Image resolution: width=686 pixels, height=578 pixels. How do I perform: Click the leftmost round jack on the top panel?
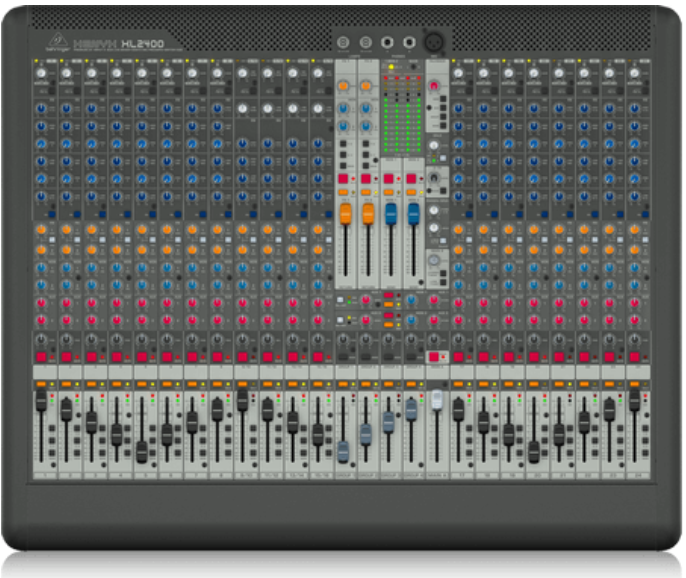click(344, 42)
